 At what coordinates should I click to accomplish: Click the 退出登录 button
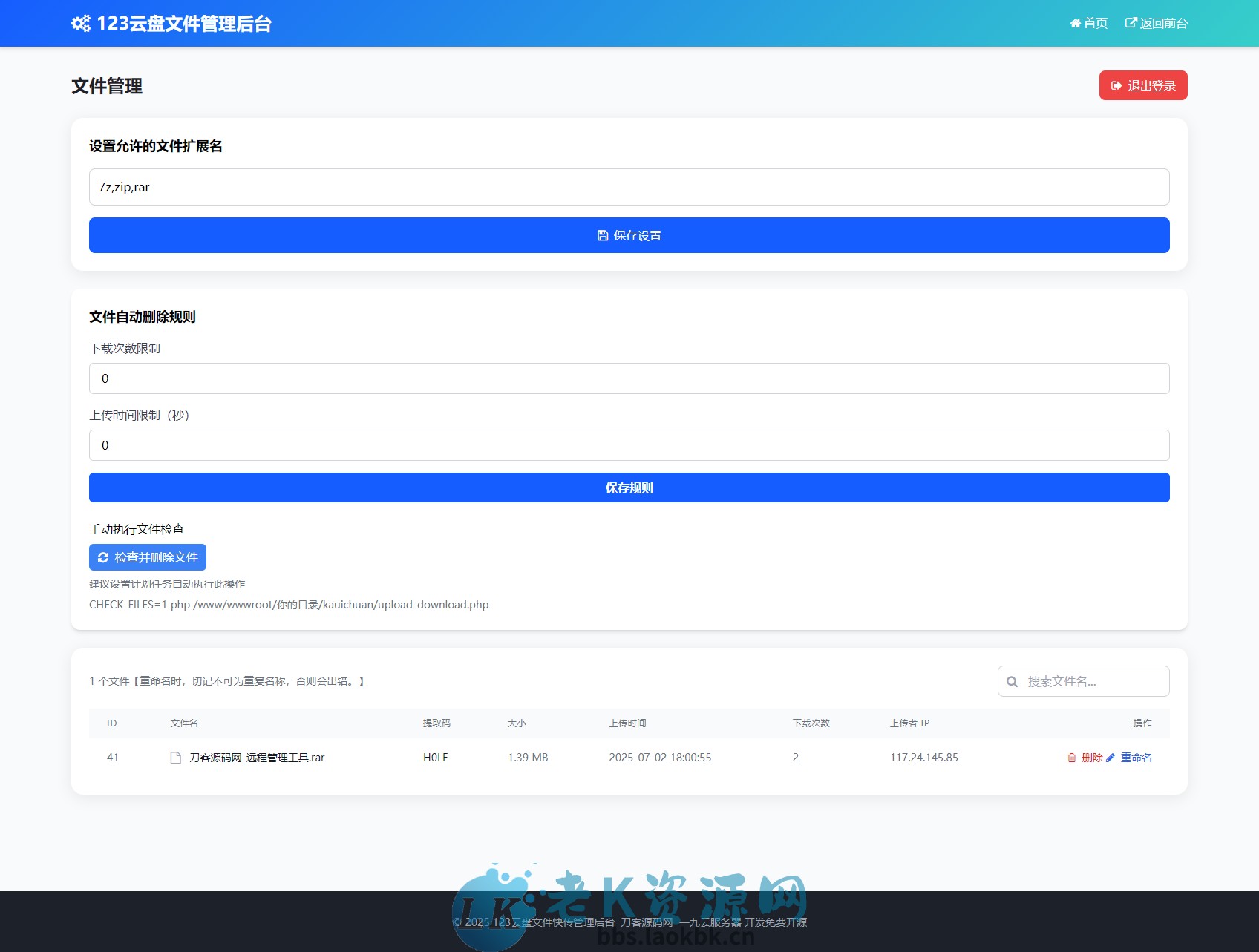(1142, 85)
